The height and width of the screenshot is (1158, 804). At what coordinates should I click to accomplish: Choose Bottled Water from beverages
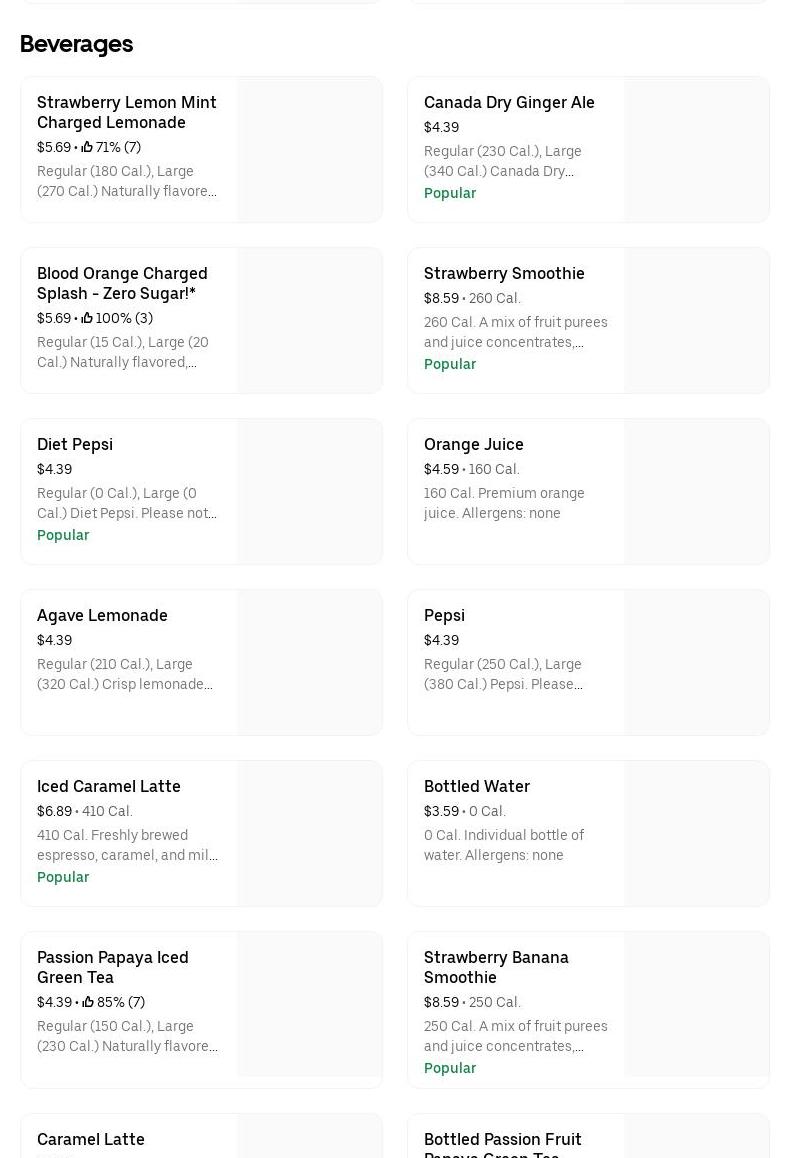[477, 786]
